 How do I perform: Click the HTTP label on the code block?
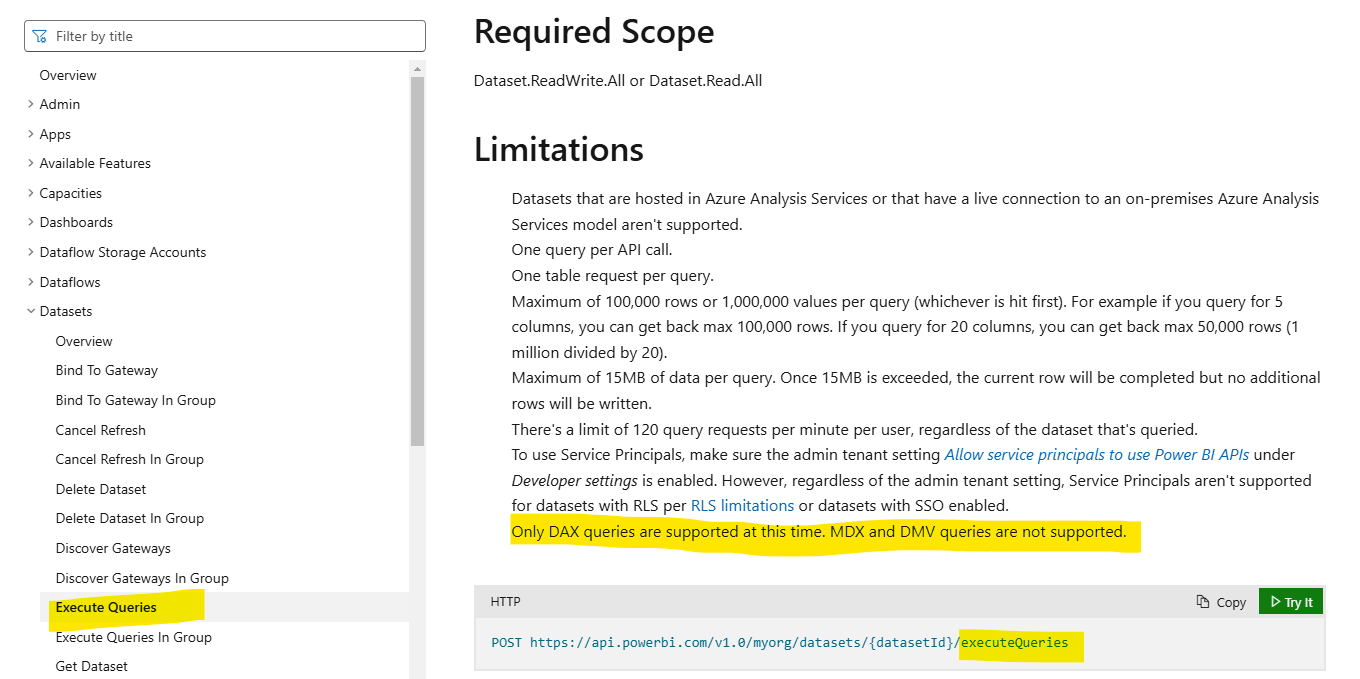point(505,602)
